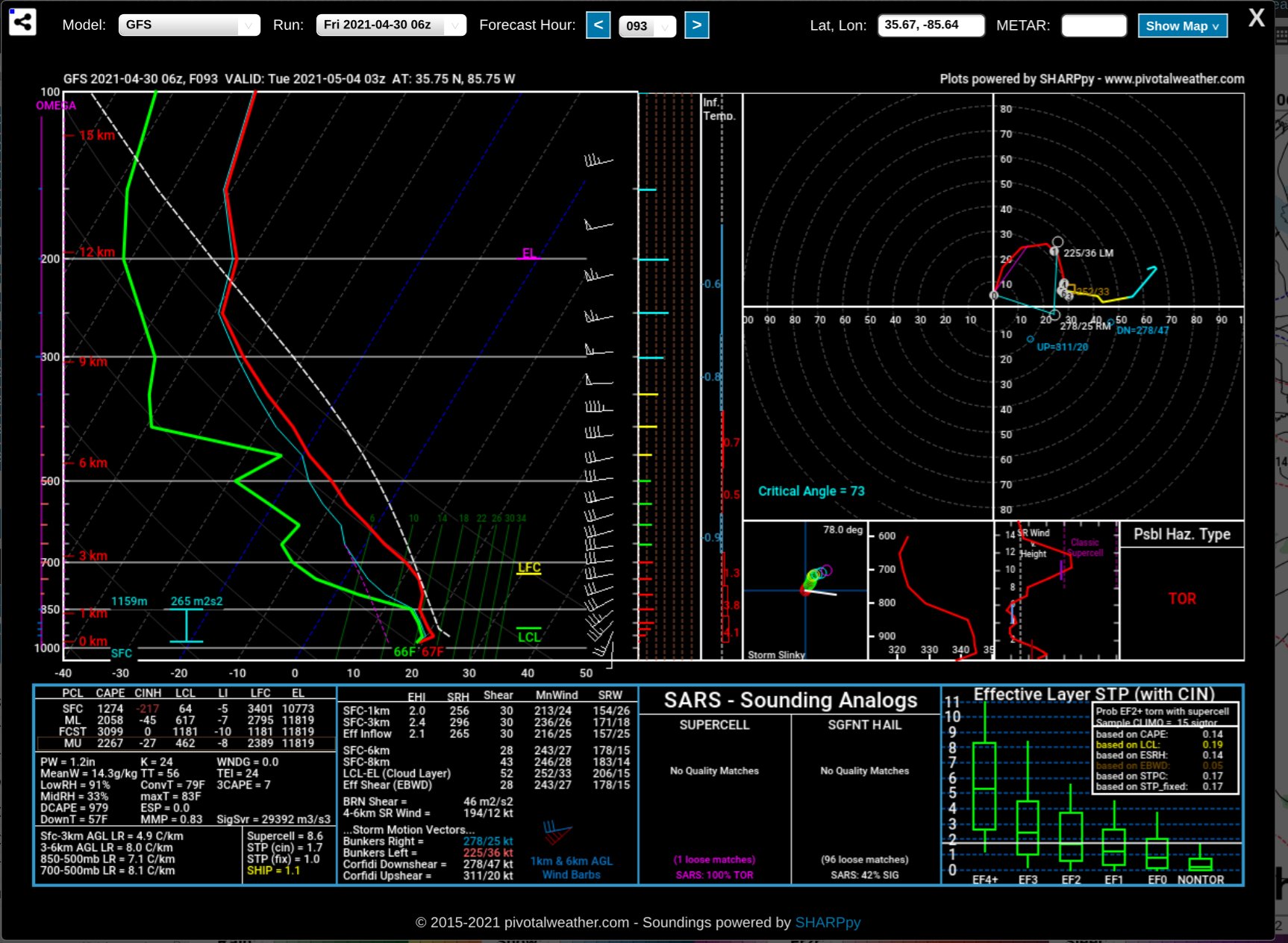Advance to next forecast hour

(x=696, y=25)
